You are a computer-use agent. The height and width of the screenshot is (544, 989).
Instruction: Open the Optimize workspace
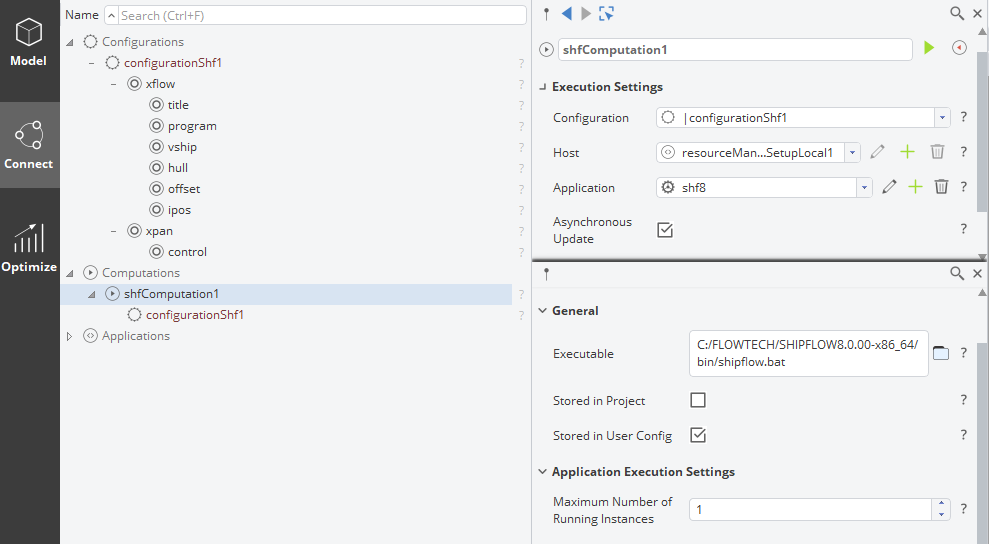pos(29,248)
